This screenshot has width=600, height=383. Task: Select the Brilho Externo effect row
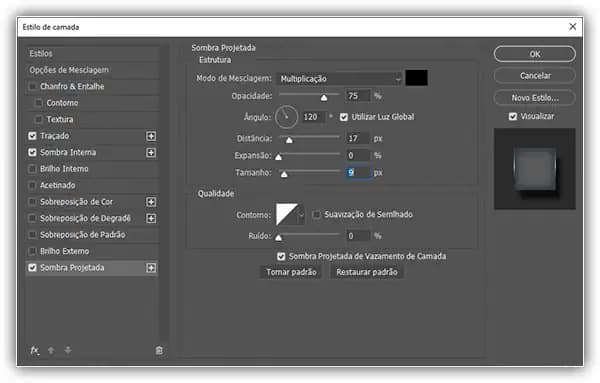pos(93,251)
